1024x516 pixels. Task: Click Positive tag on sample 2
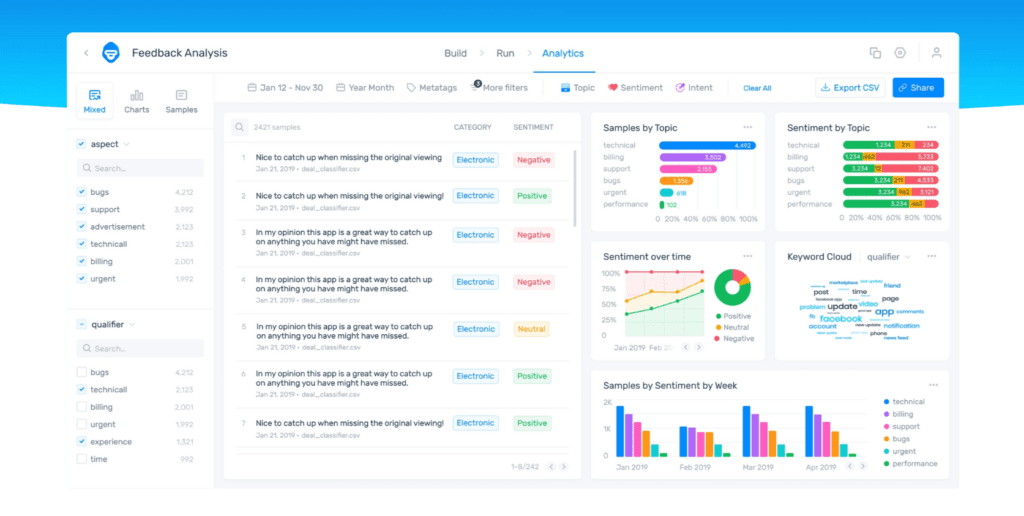pyautogui.click(x=532, y=196)
